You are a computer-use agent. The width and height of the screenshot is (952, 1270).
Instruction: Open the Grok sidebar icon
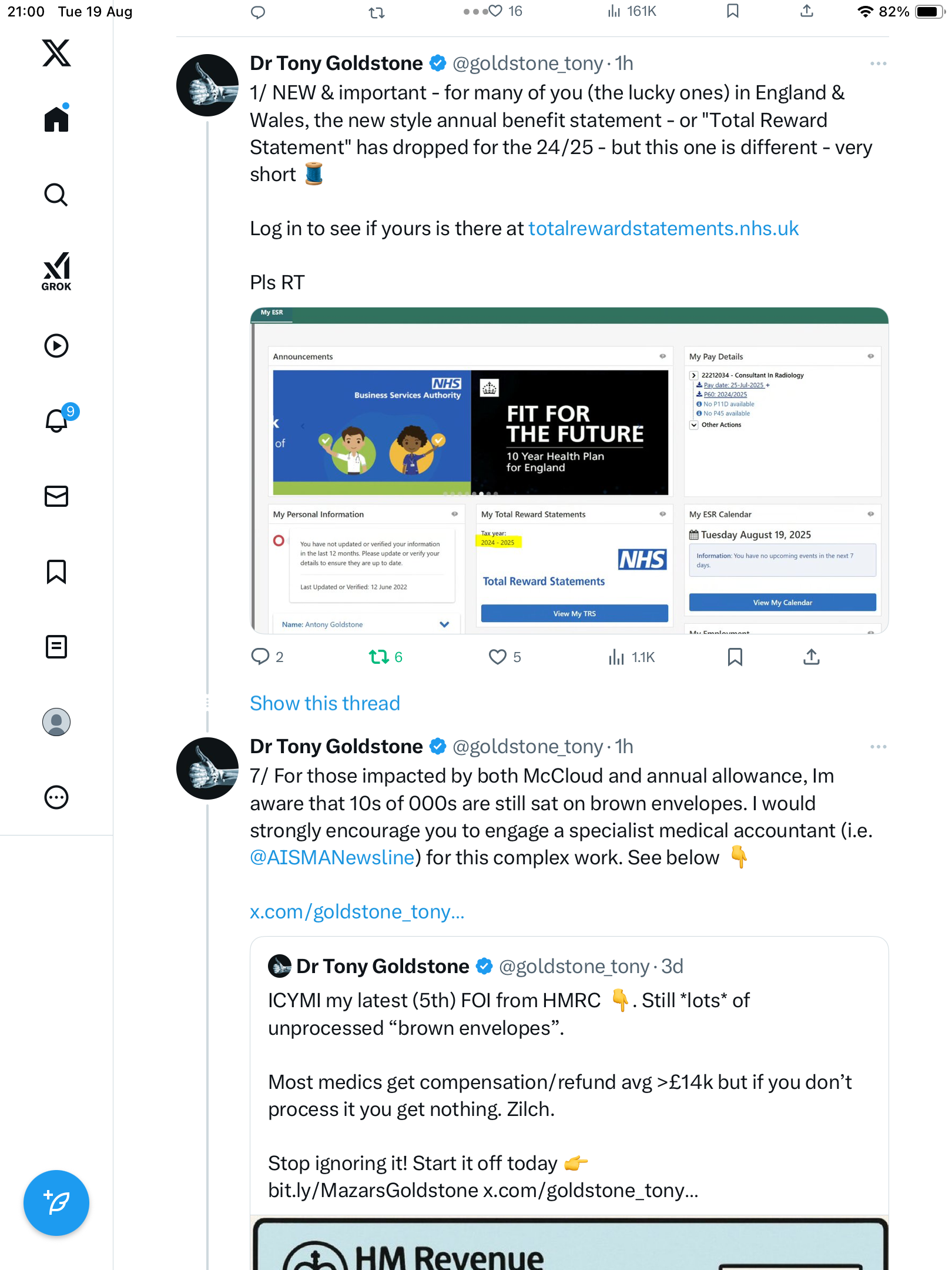pyautogui.click(x=56, y=272)
